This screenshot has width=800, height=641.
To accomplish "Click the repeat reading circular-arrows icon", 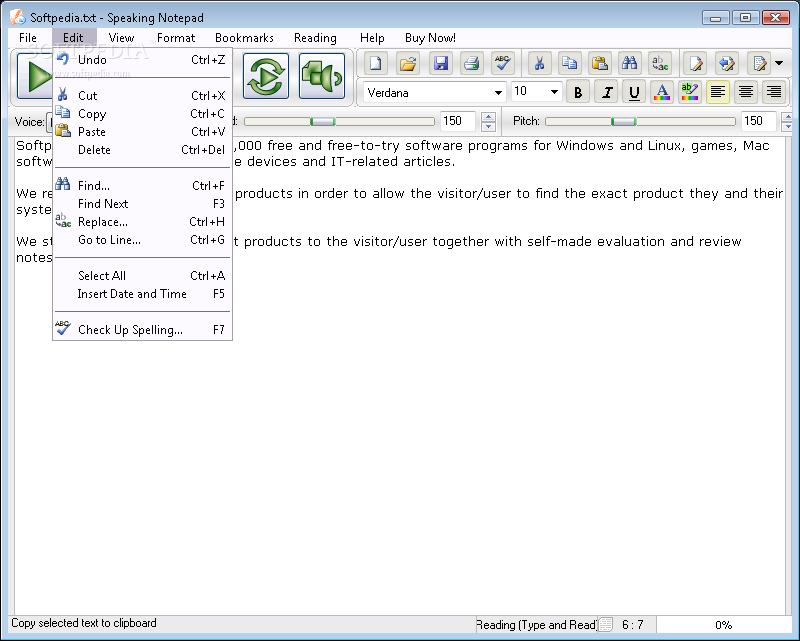I will click(266, 76).
